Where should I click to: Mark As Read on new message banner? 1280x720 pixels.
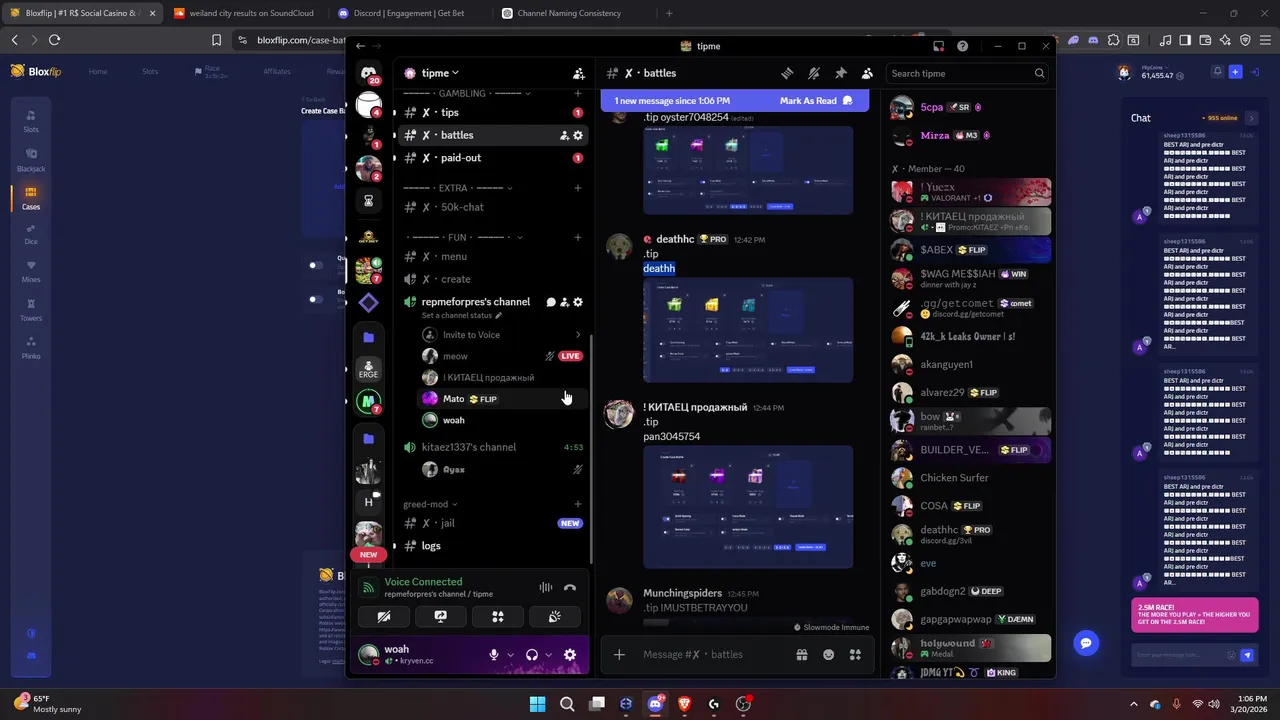click(x=816, y=100)
